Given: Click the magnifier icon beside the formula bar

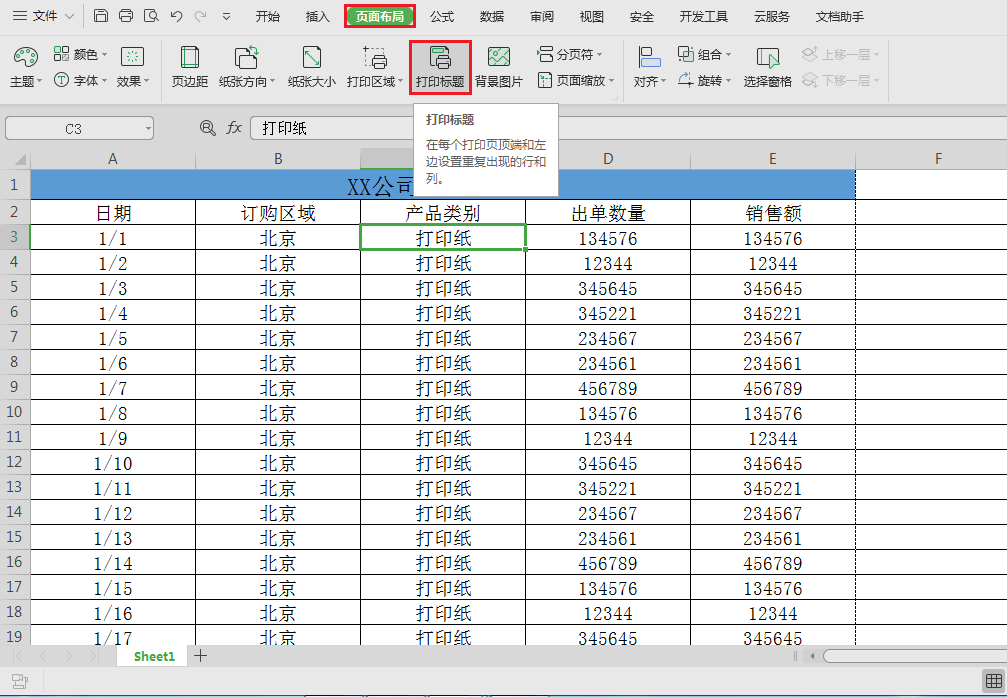Looking at the screenshot, I should (205, 128).
